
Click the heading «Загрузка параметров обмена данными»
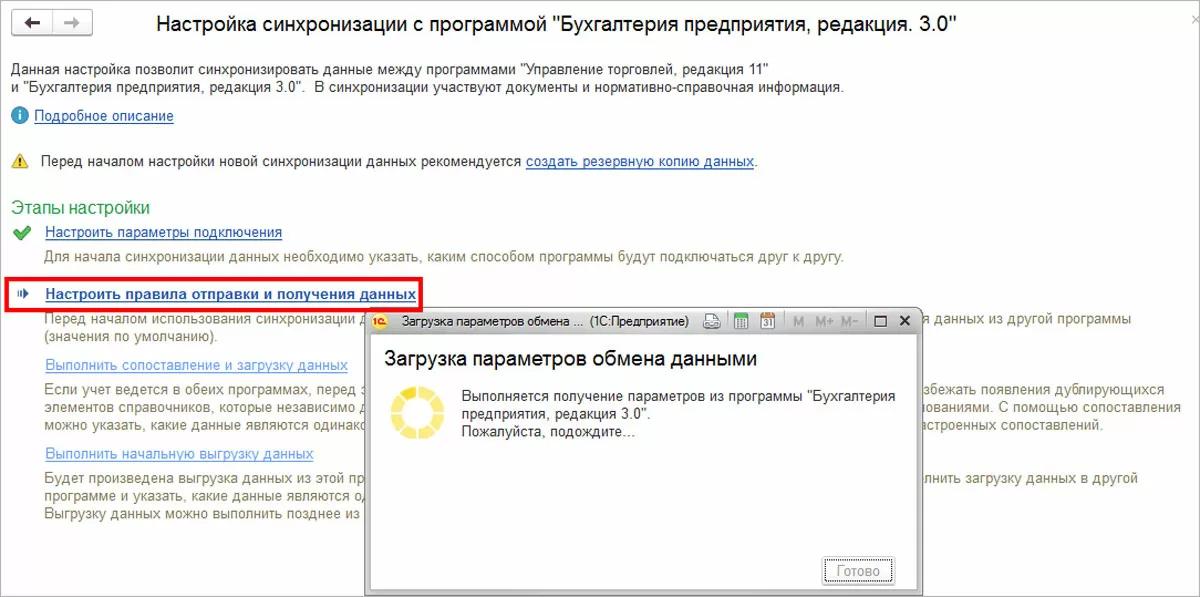[x=571, y=359]
